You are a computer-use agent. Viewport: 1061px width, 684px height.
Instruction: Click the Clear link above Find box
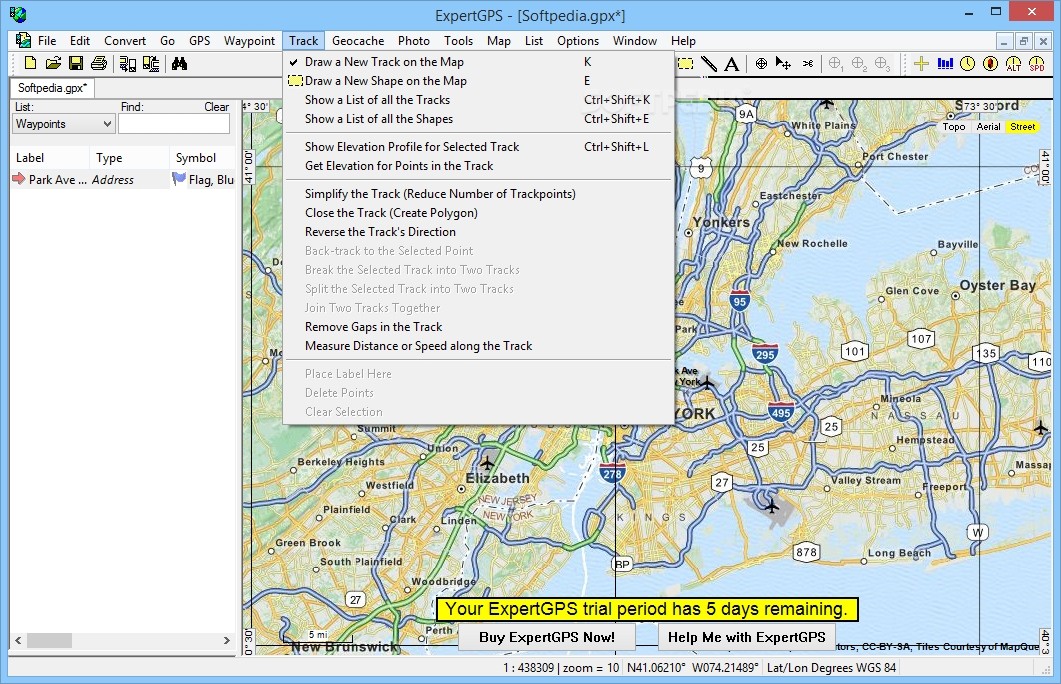point(217,107)
